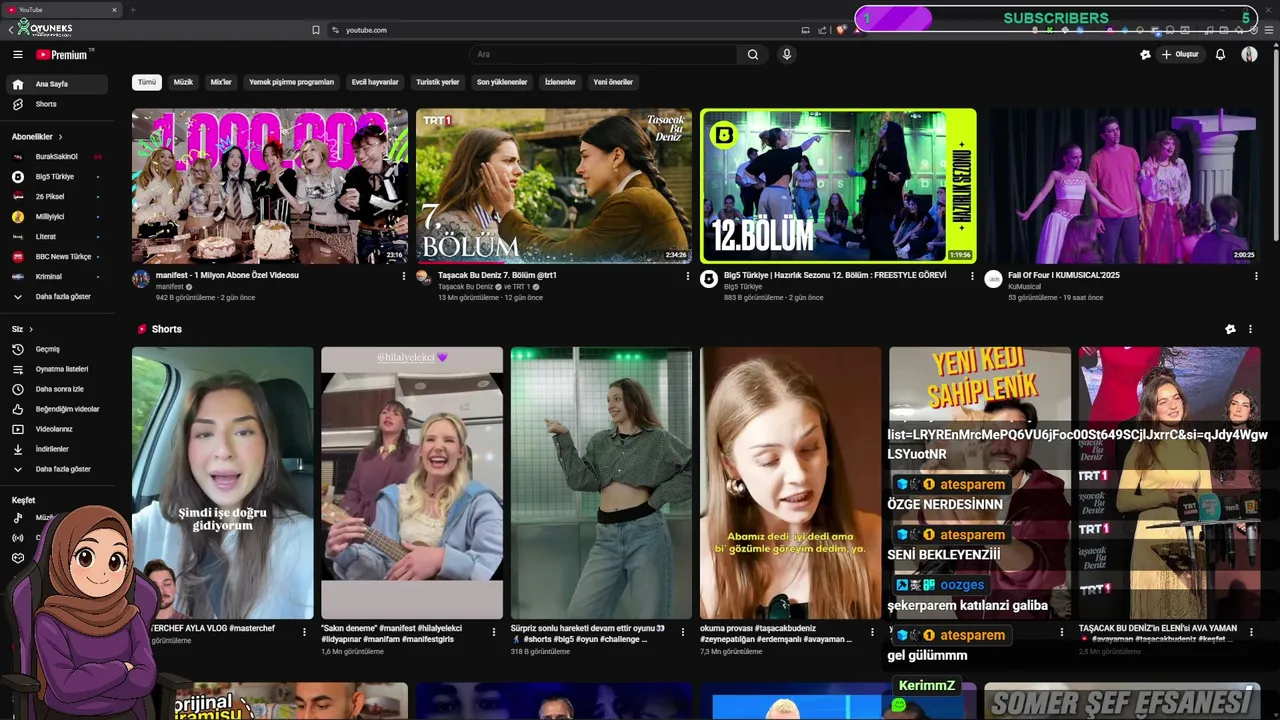This screenshot has width=1280, height=720.
Task: Open Shorts from the sidebar
Action: pos(56,104)
